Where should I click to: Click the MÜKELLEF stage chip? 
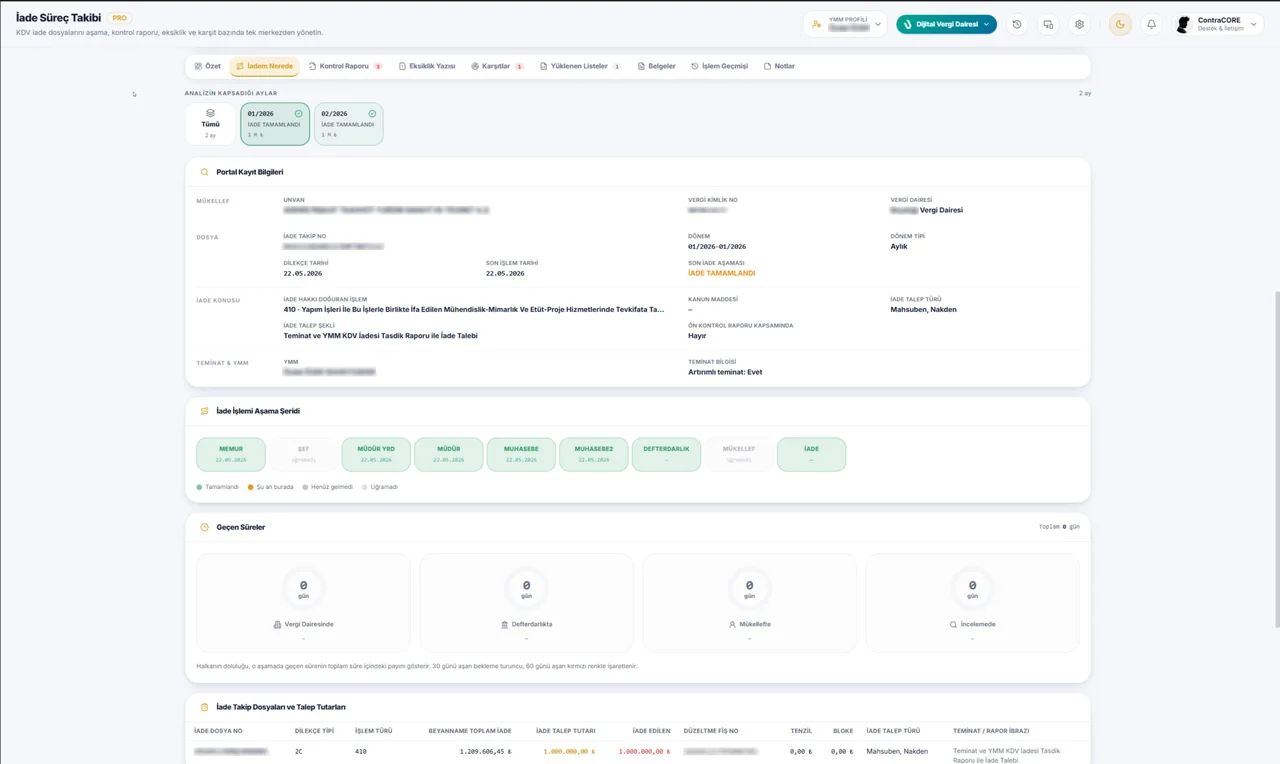(739, 454)
